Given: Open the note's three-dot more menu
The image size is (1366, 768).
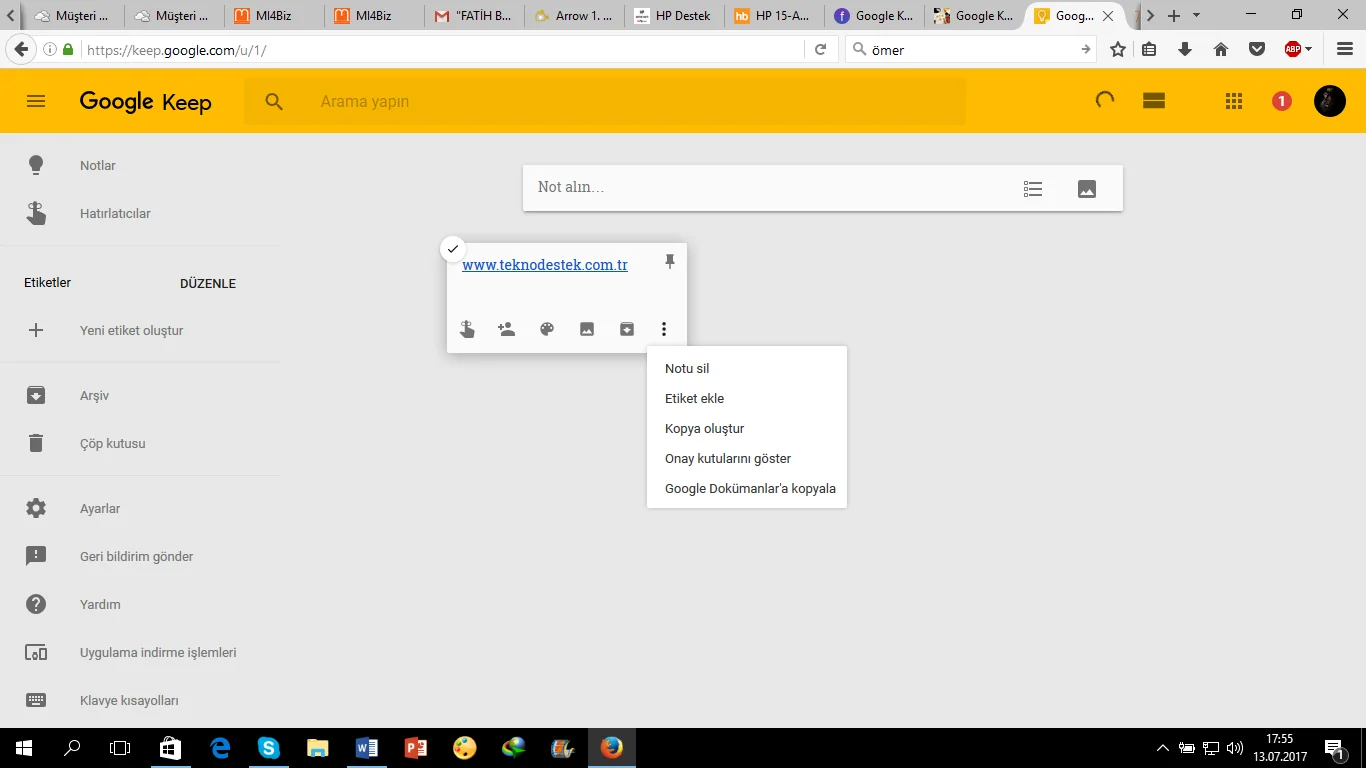Looking at the screenshot, I should pos(664,329).
